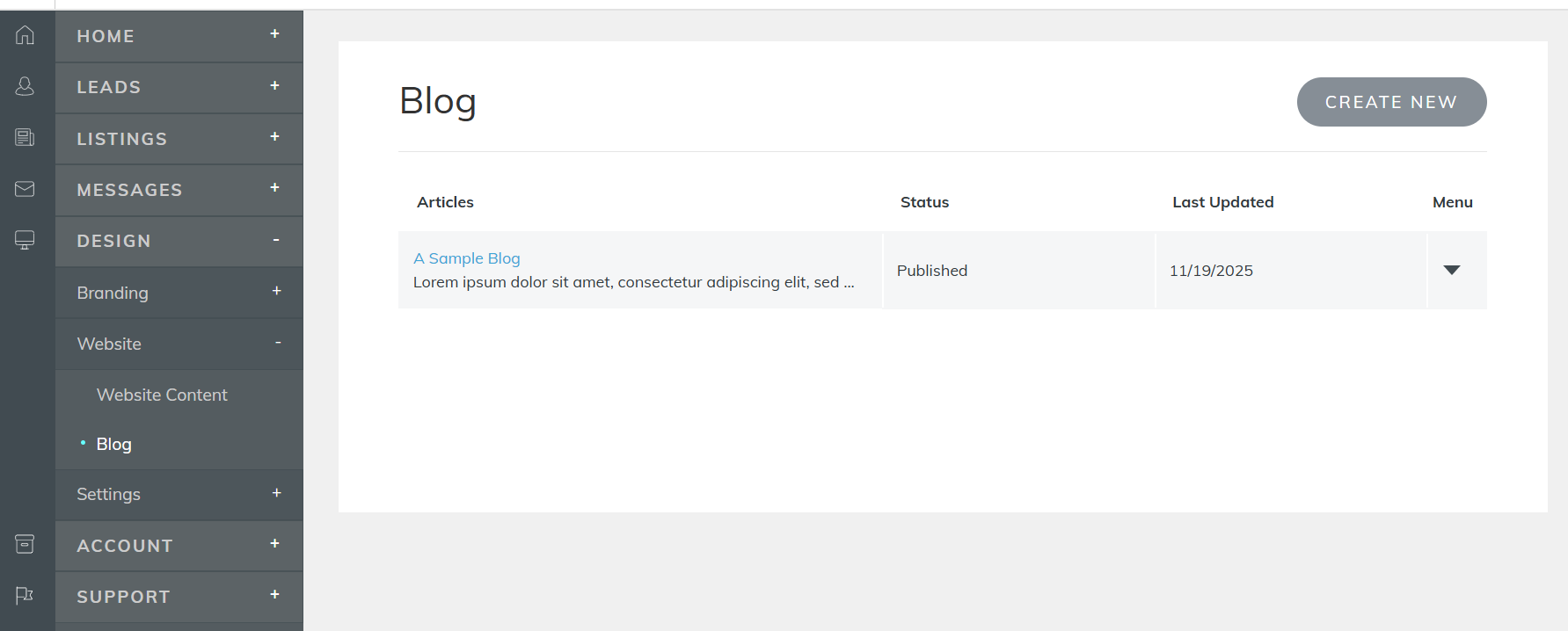Click the Account archive box icon

point(25,544)
